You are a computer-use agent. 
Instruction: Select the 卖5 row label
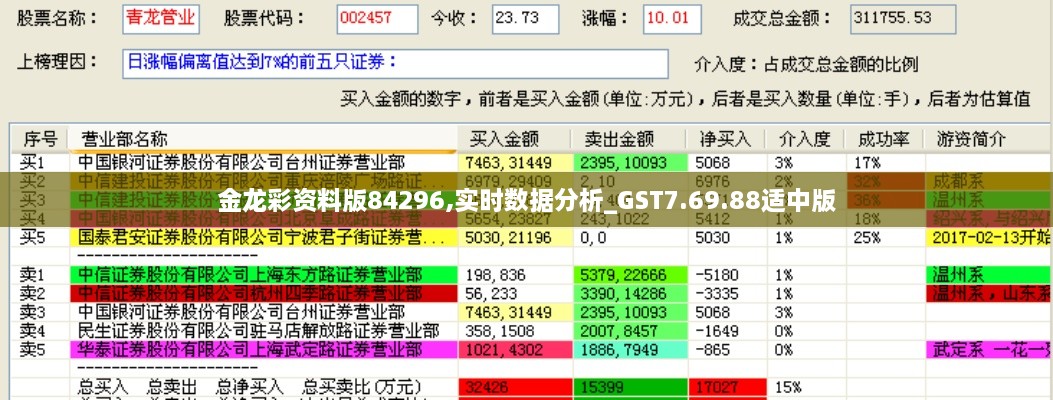point(32,350)
